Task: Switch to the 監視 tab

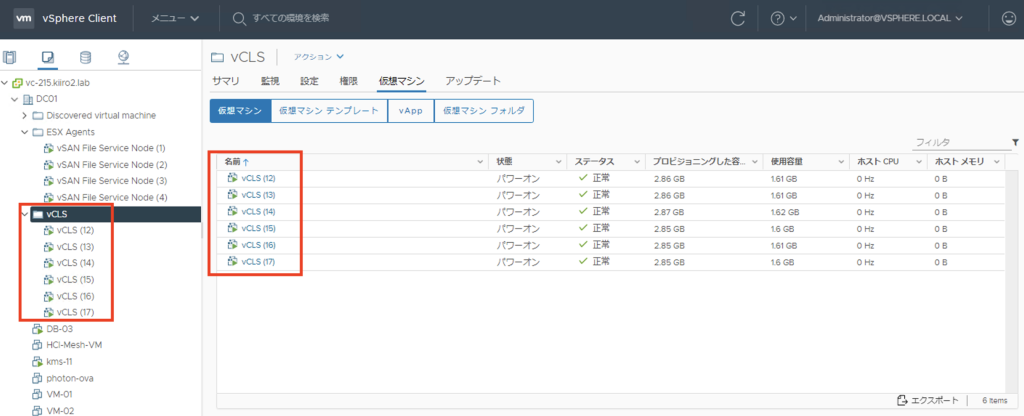Action: (x=270, y=81)
